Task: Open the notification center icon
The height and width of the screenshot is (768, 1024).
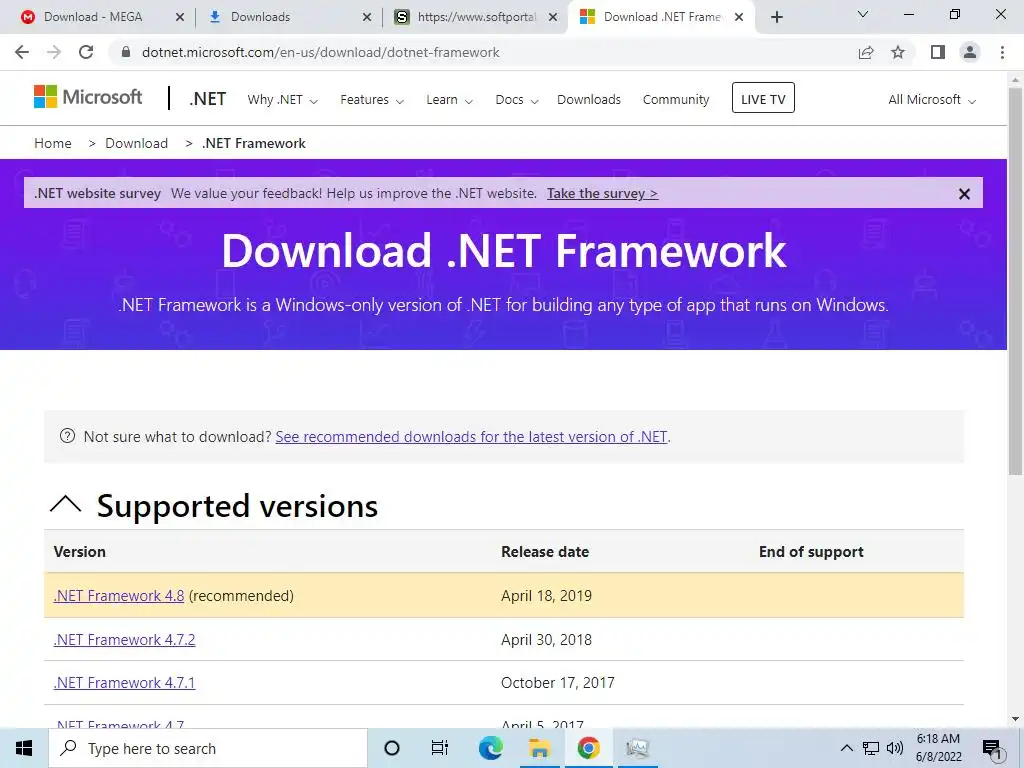Action: 992,748
